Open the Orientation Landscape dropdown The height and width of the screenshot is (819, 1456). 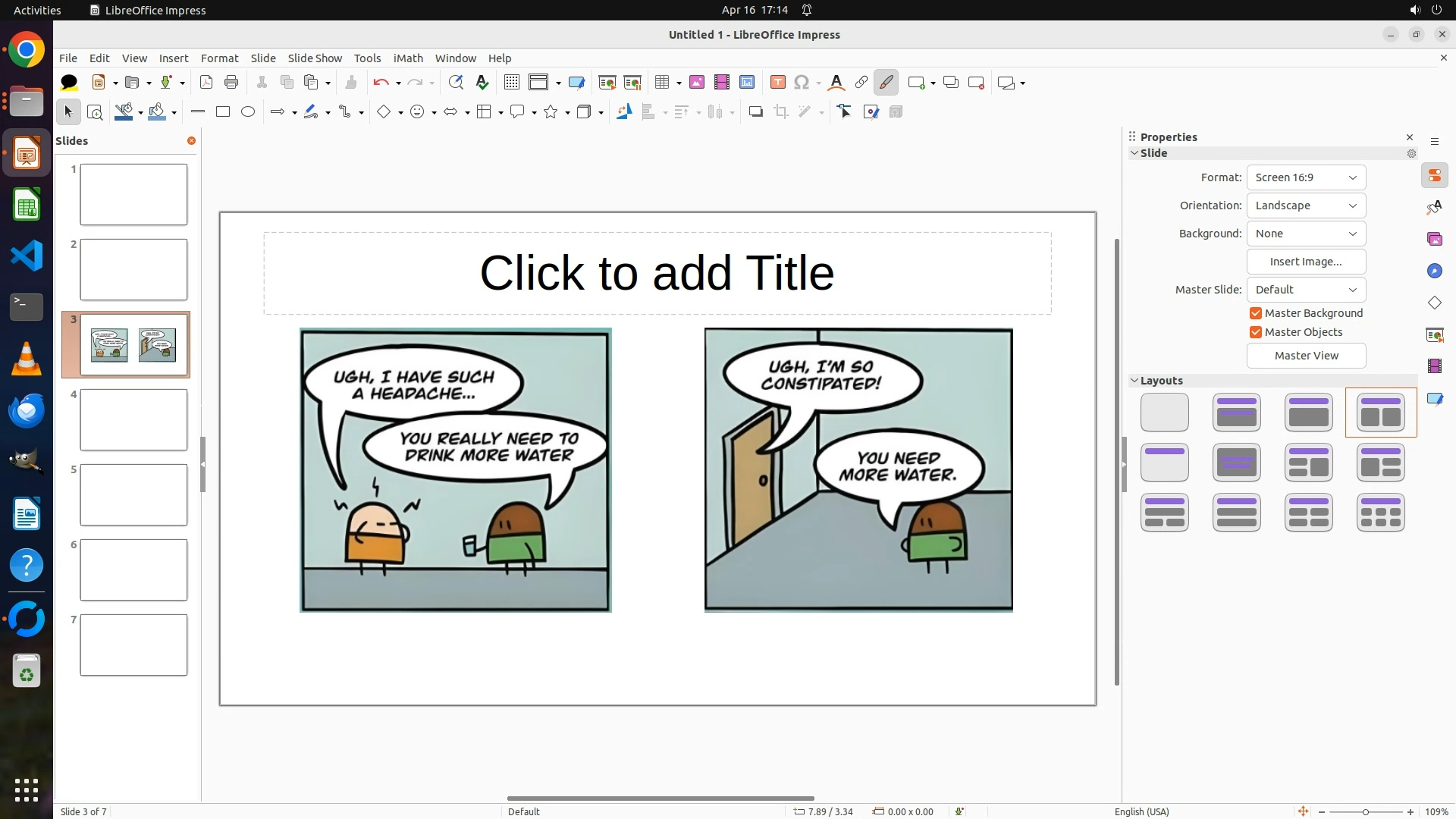(1306, 206)
